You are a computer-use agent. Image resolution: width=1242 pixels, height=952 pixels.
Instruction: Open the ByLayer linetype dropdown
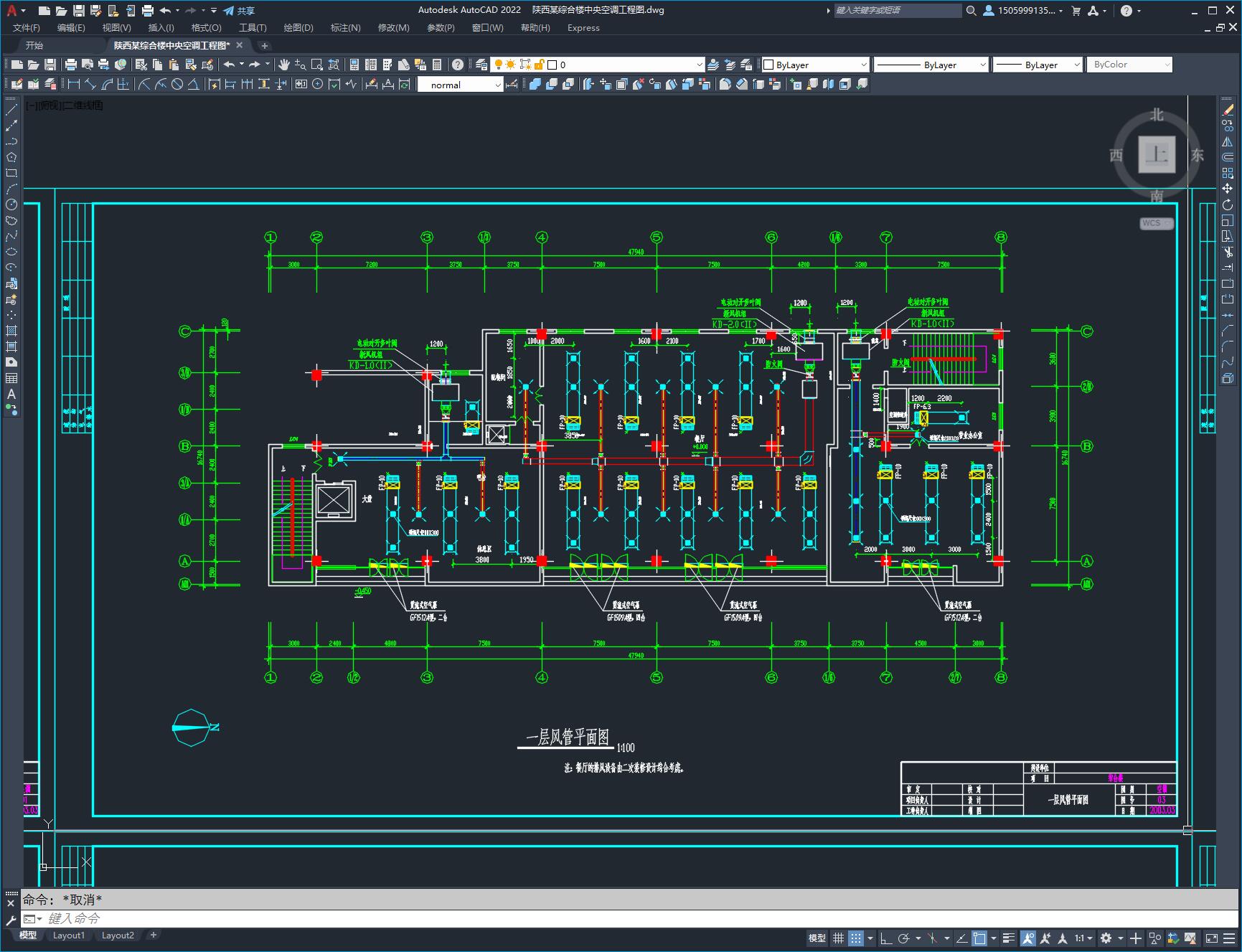(931, 65)
